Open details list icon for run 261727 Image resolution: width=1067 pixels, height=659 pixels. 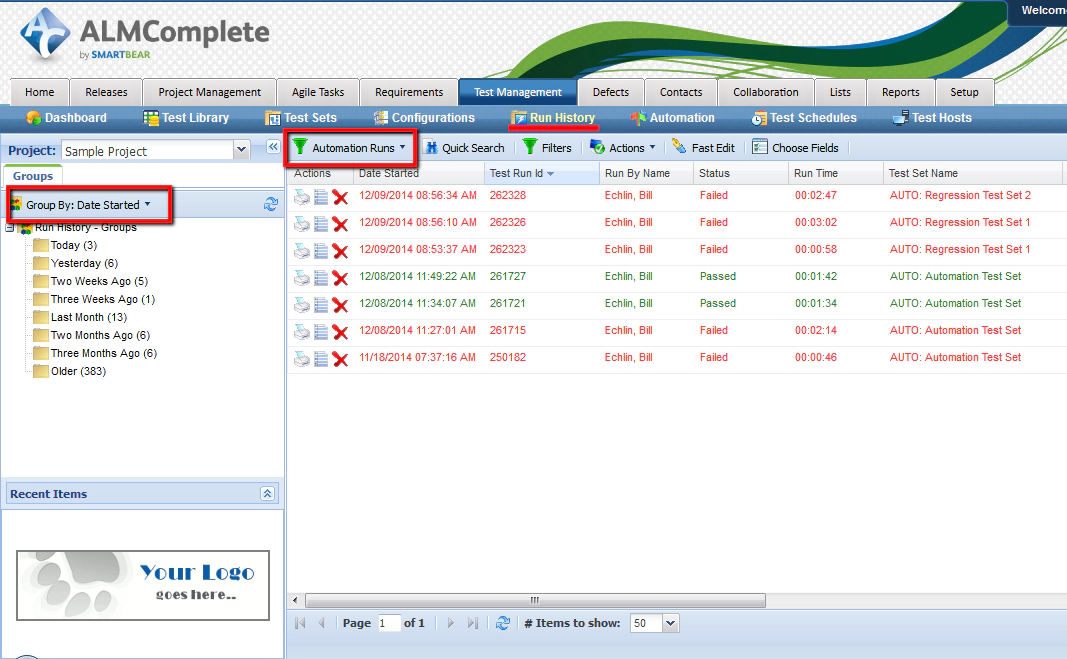coord(321,278)
